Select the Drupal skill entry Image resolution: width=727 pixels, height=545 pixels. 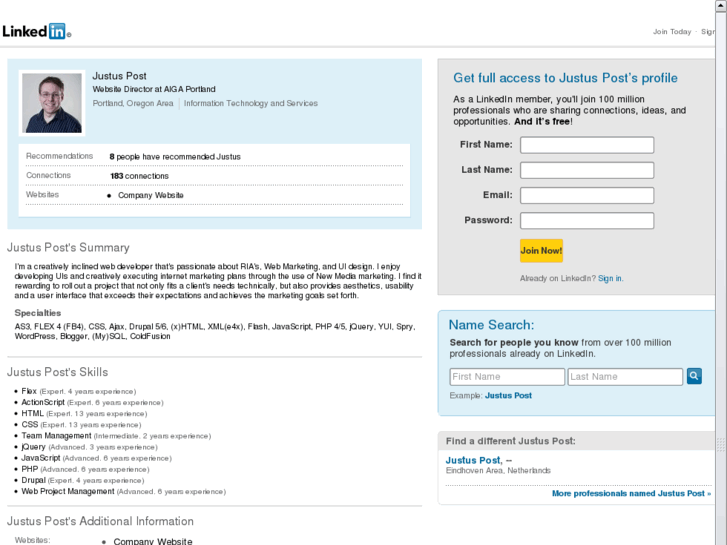pos(83,481)
